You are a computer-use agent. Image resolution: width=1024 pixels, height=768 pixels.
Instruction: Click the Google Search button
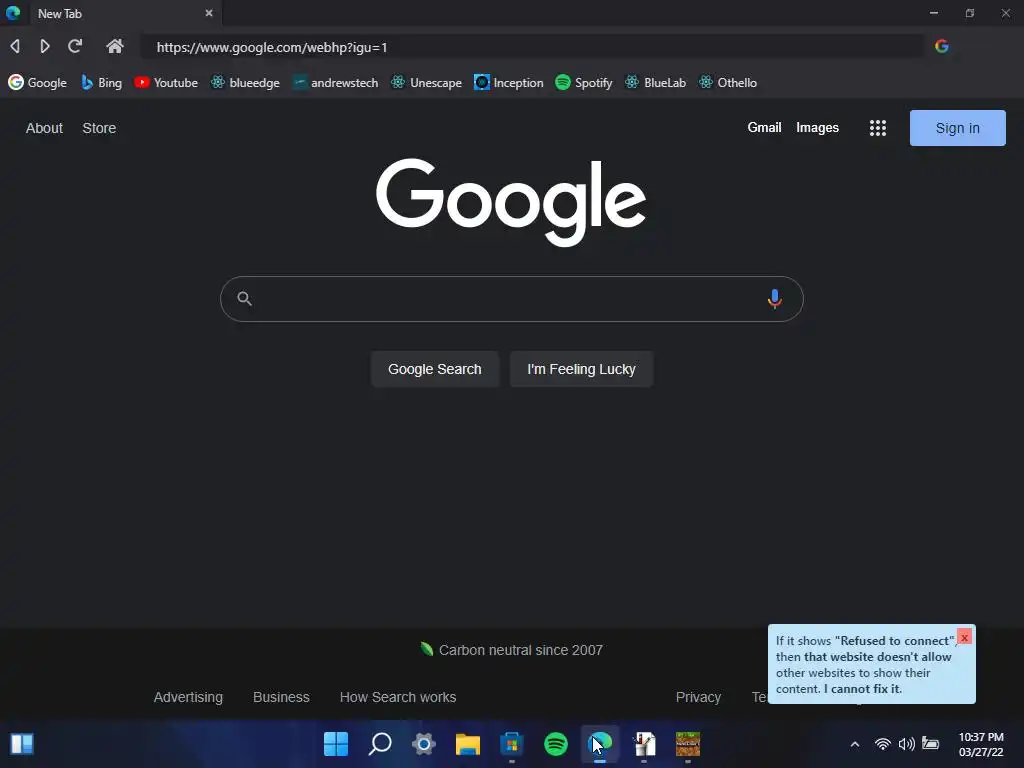[x=435, y=369]
